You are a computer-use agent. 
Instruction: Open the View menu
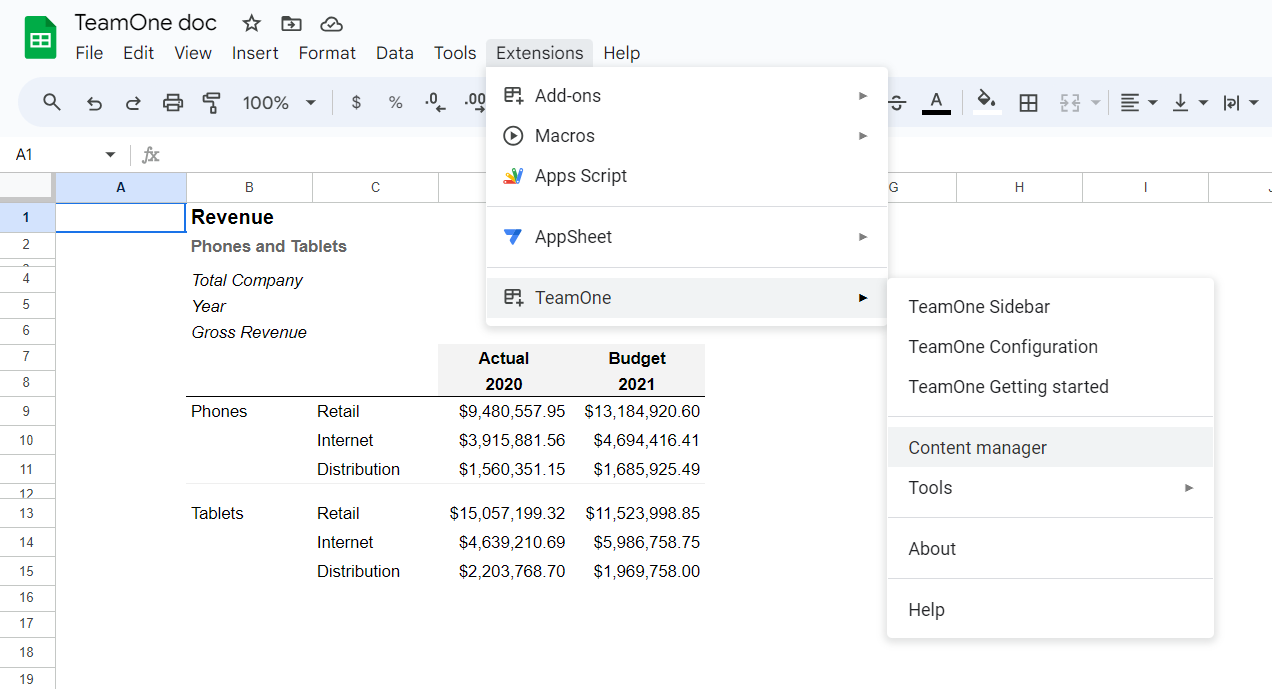(193, 53)
